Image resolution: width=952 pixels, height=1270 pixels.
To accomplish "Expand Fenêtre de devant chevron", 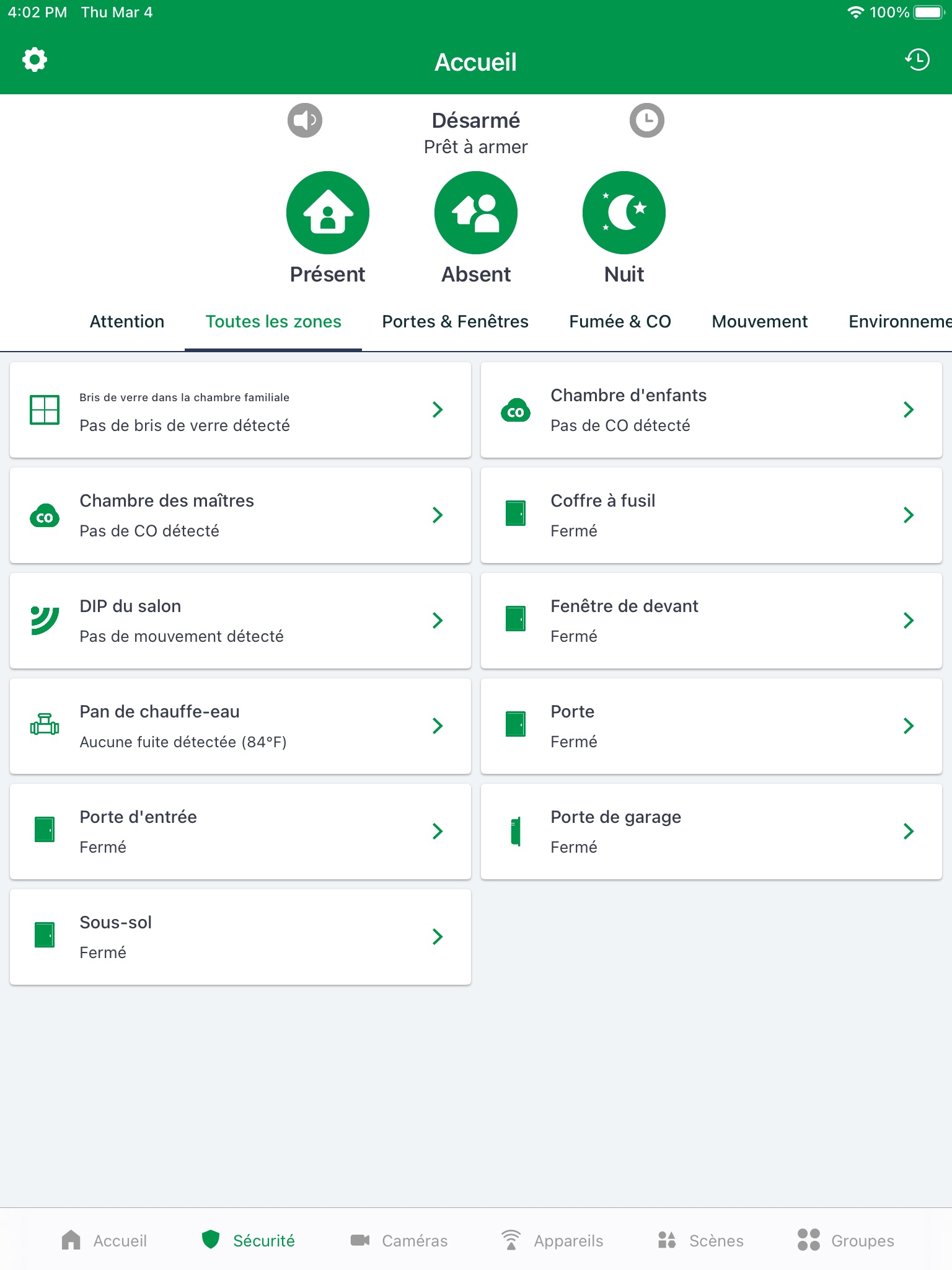I will [x=909, y=620].
